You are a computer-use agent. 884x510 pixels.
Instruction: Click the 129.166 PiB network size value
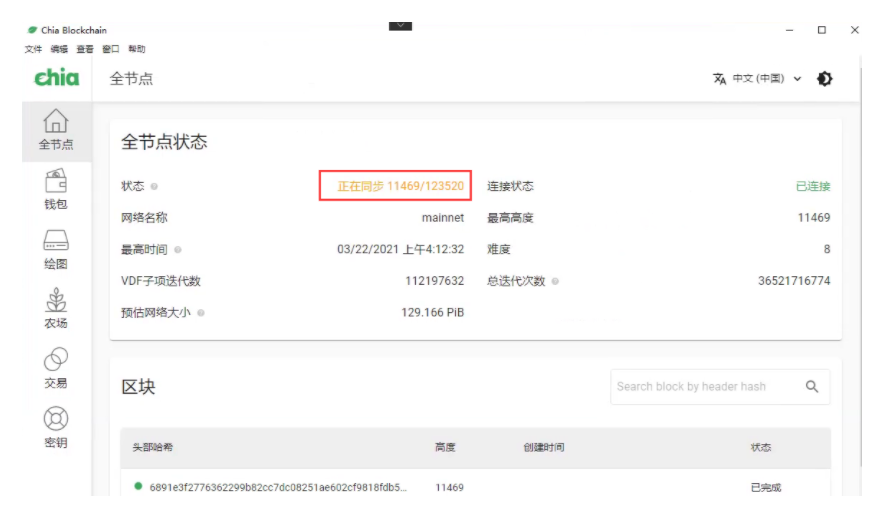[x=432, y=313]
